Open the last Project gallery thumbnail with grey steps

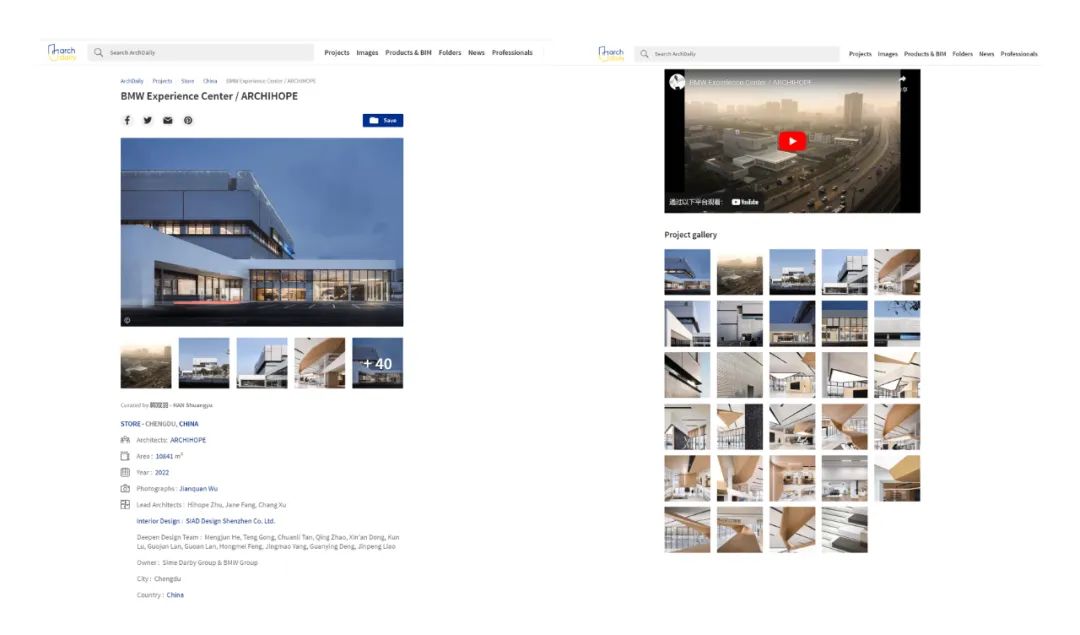844,530
